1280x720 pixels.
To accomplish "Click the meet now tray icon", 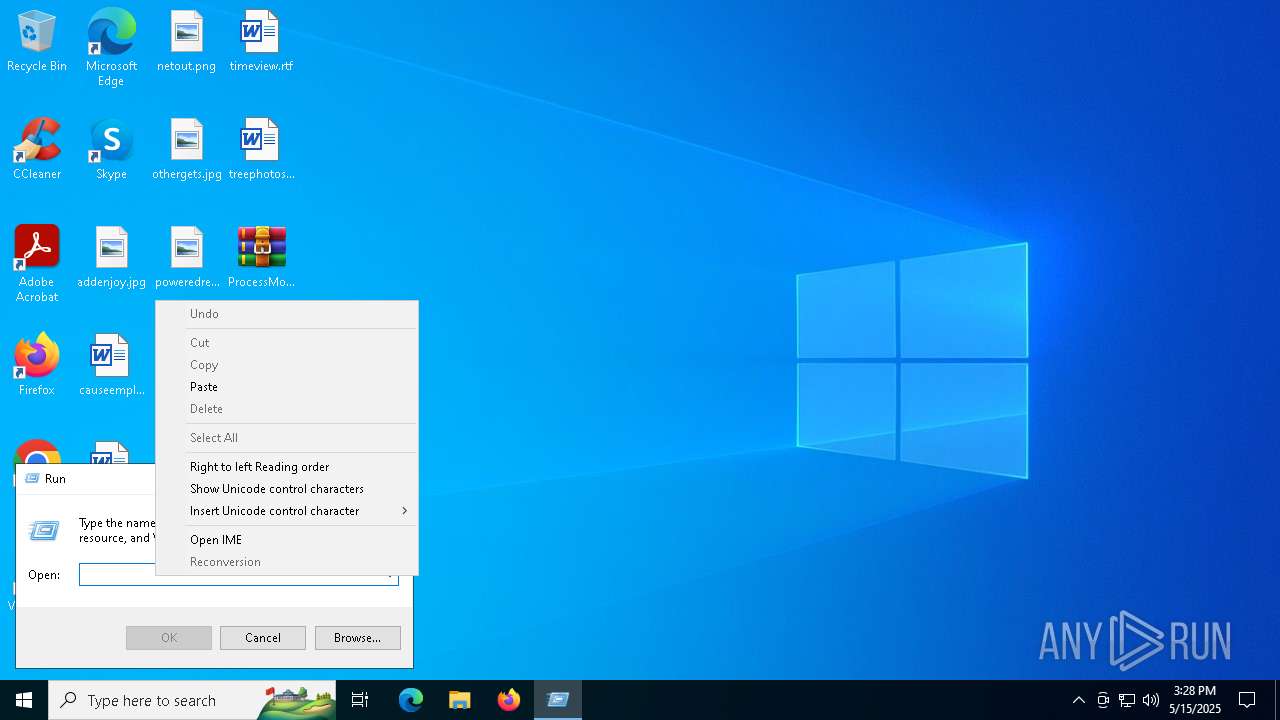I will (x=1103, y=700).
